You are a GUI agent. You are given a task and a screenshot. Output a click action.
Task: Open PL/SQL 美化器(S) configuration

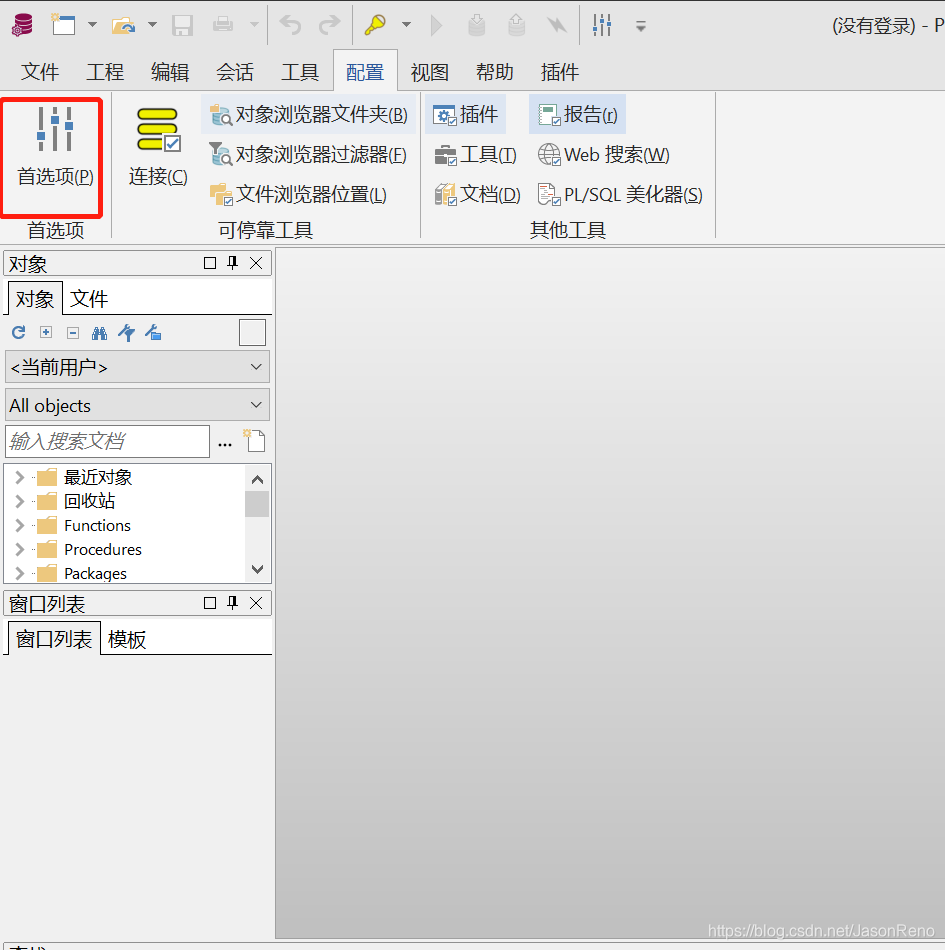620,194
